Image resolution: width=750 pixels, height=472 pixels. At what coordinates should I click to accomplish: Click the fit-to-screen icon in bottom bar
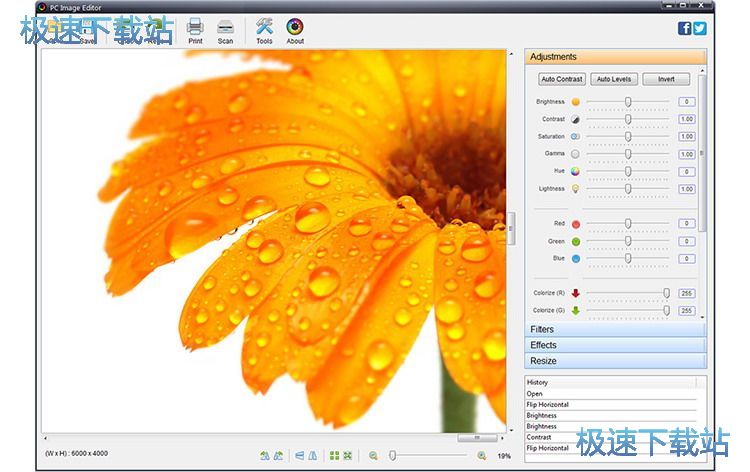click(x=347, y=455)
